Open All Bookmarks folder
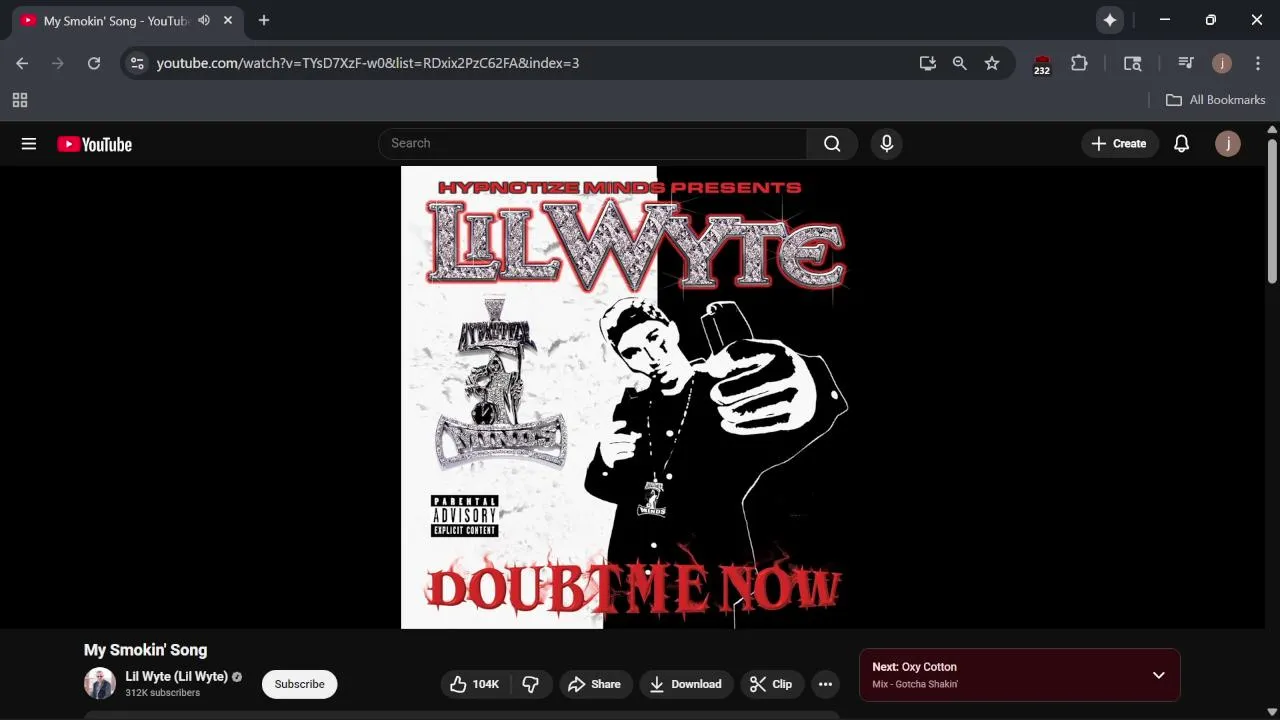This screenshot has height=720, width=1280. click(1216, 100)
